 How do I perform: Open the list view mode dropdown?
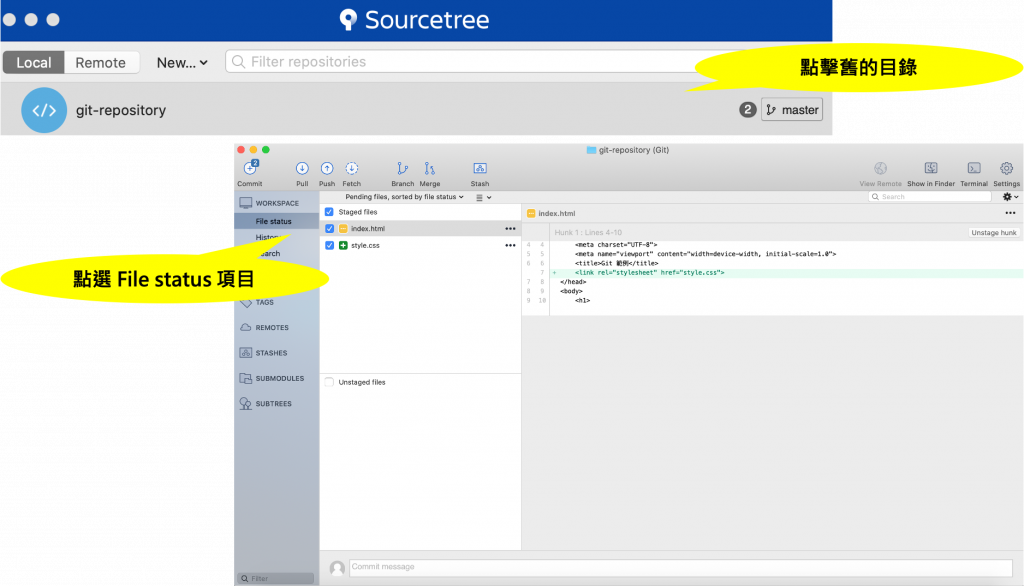click(483, 197)
